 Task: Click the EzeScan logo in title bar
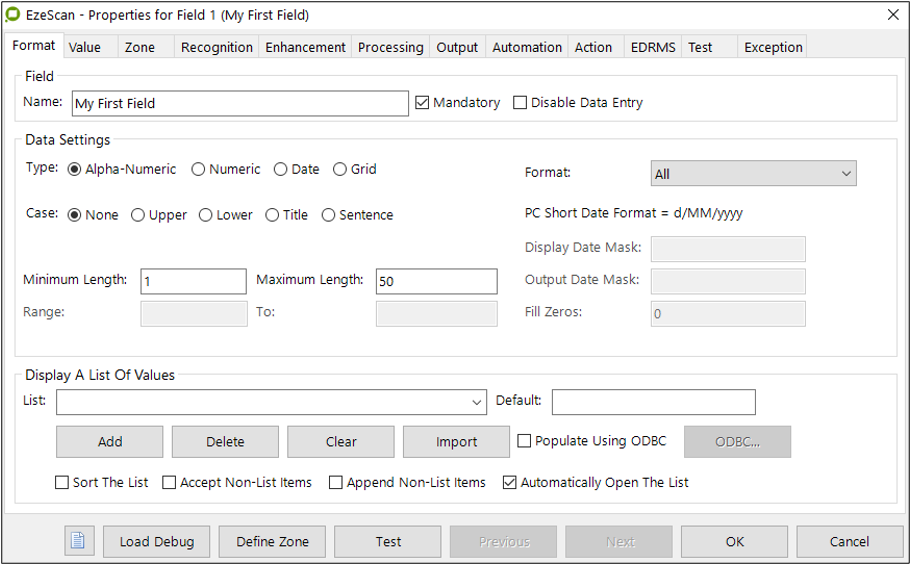(x=14, y=15)
